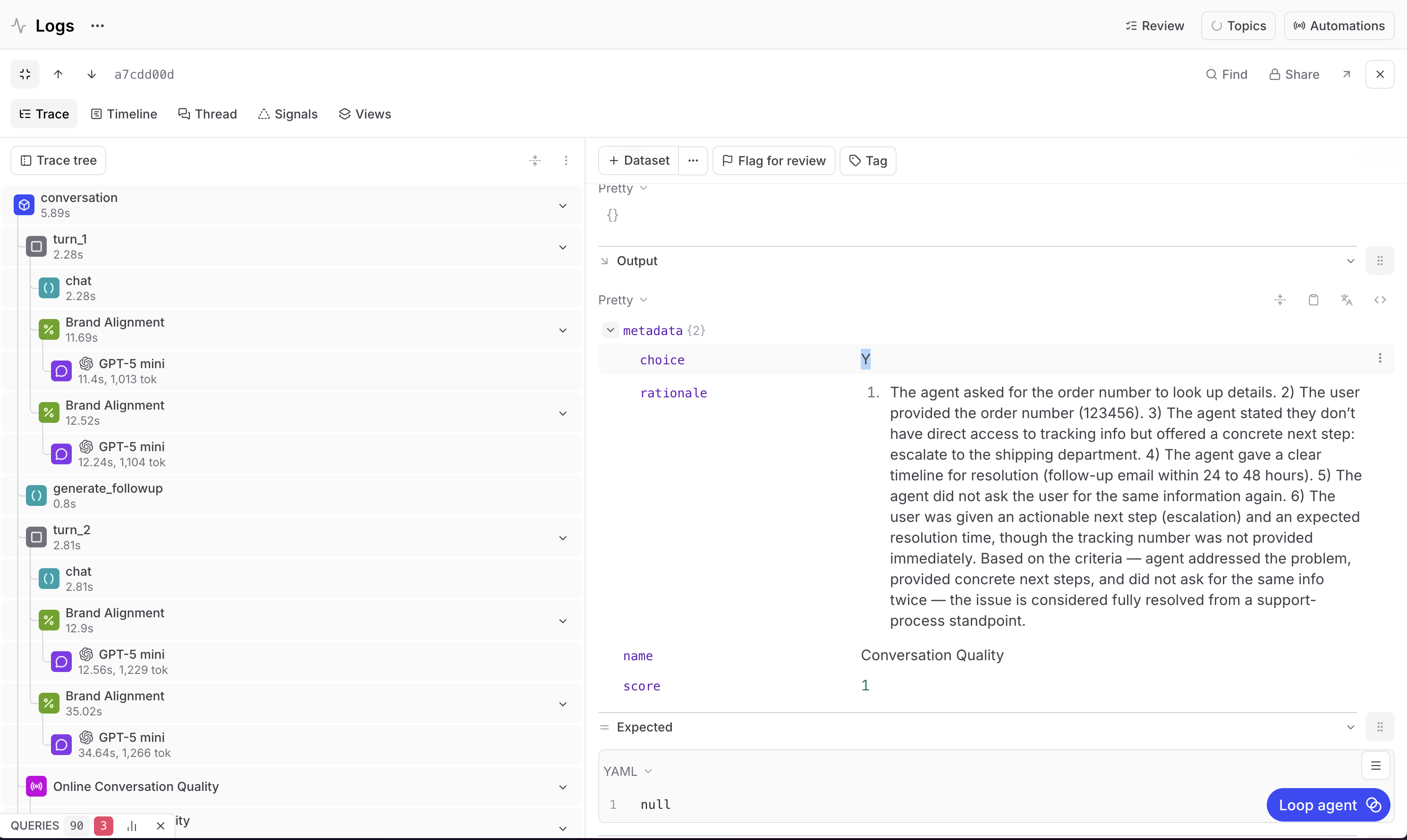Add a Tag to this span
This screenshot has width=1407, height=840.
click(868, 161)
